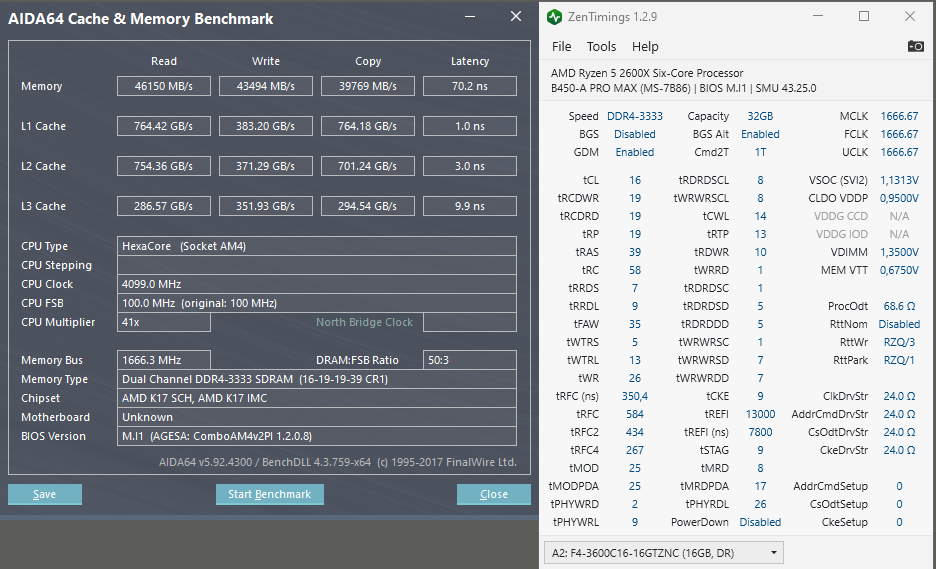
Task: Click the Capacity 32GB value
Action: click(x=760, y=116)
